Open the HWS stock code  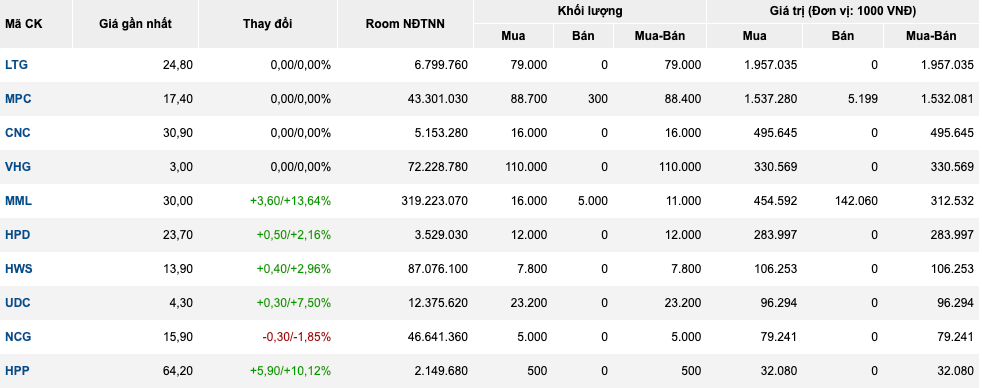click(19, 268)
